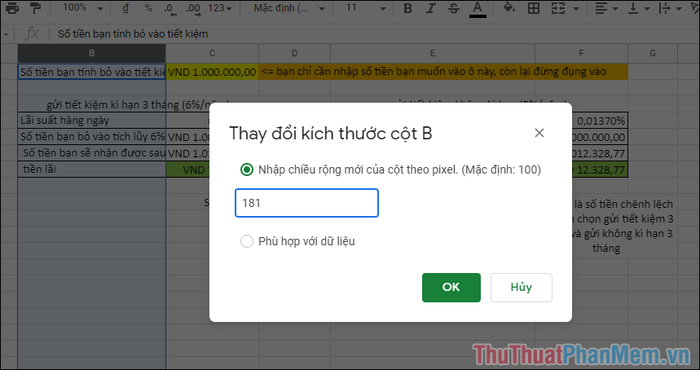Click cell 'Số tiền bạn tính bỏ vào tiết kiệ'

(x=92, y=72)
